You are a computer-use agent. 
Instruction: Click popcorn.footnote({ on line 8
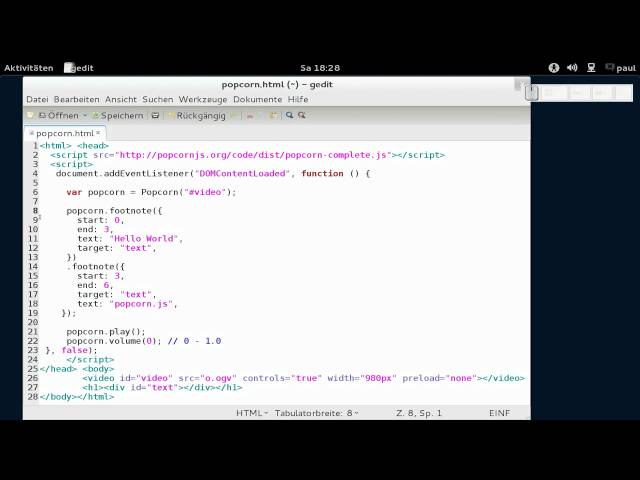[x=114, y=211]
